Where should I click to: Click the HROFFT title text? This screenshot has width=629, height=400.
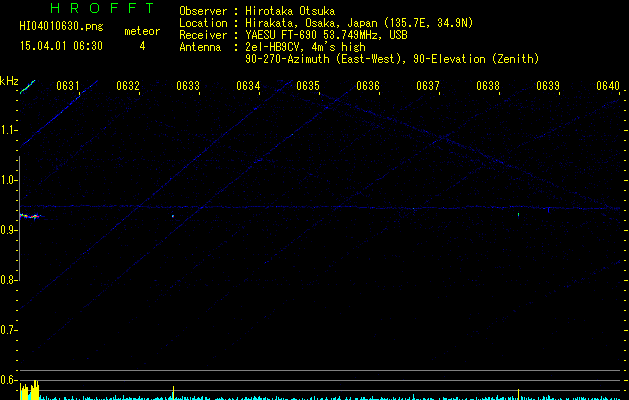click(103, 8)
